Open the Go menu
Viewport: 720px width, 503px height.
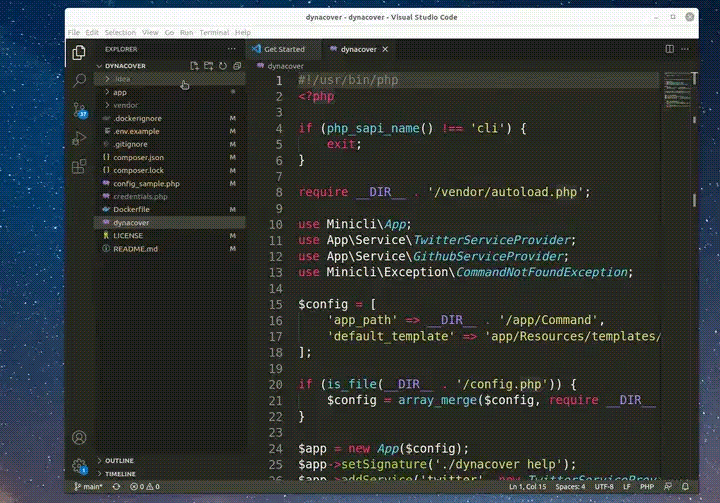point(169,33)
